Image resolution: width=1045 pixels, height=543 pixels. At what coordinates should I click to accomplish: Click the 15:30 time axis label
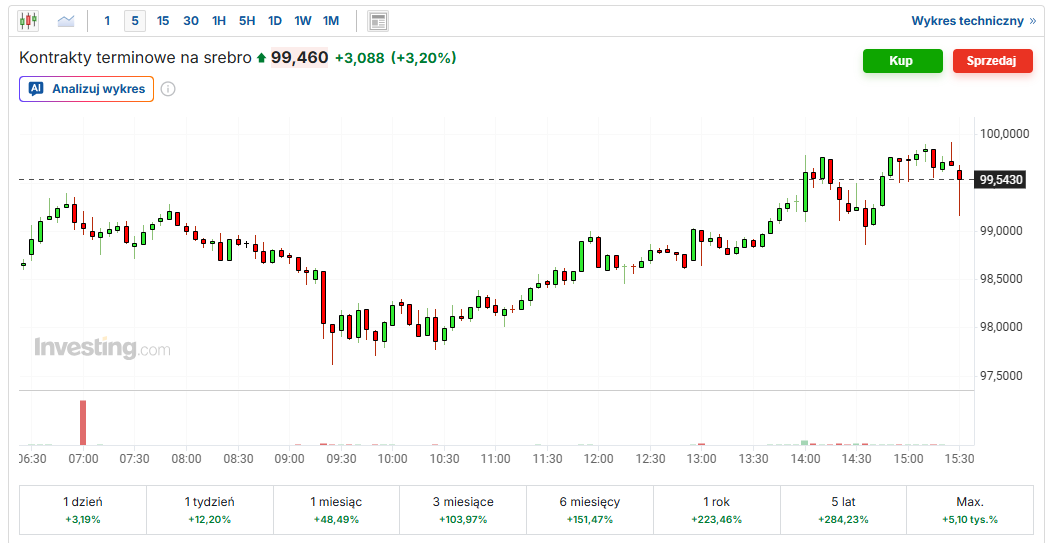[960, 458]
